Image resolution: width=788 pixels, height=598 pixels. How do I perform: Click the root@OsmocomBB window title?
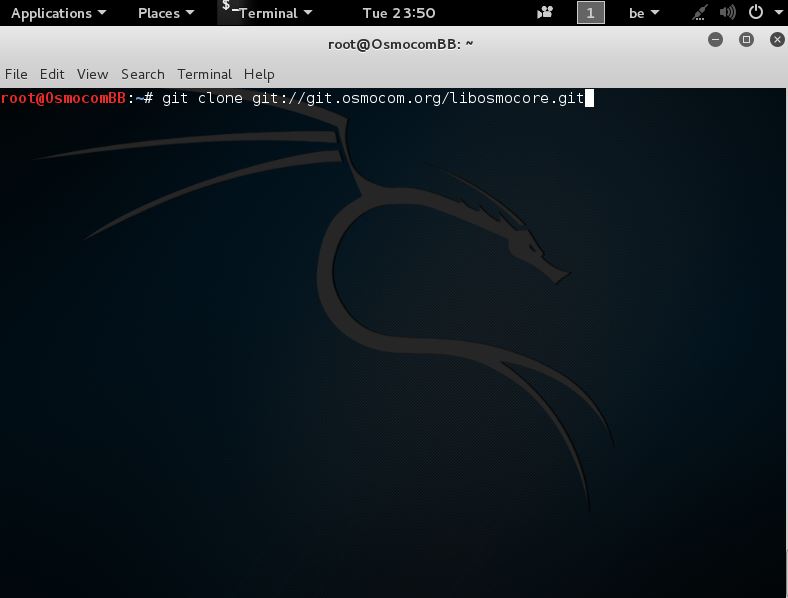click(x=401, y=44)
